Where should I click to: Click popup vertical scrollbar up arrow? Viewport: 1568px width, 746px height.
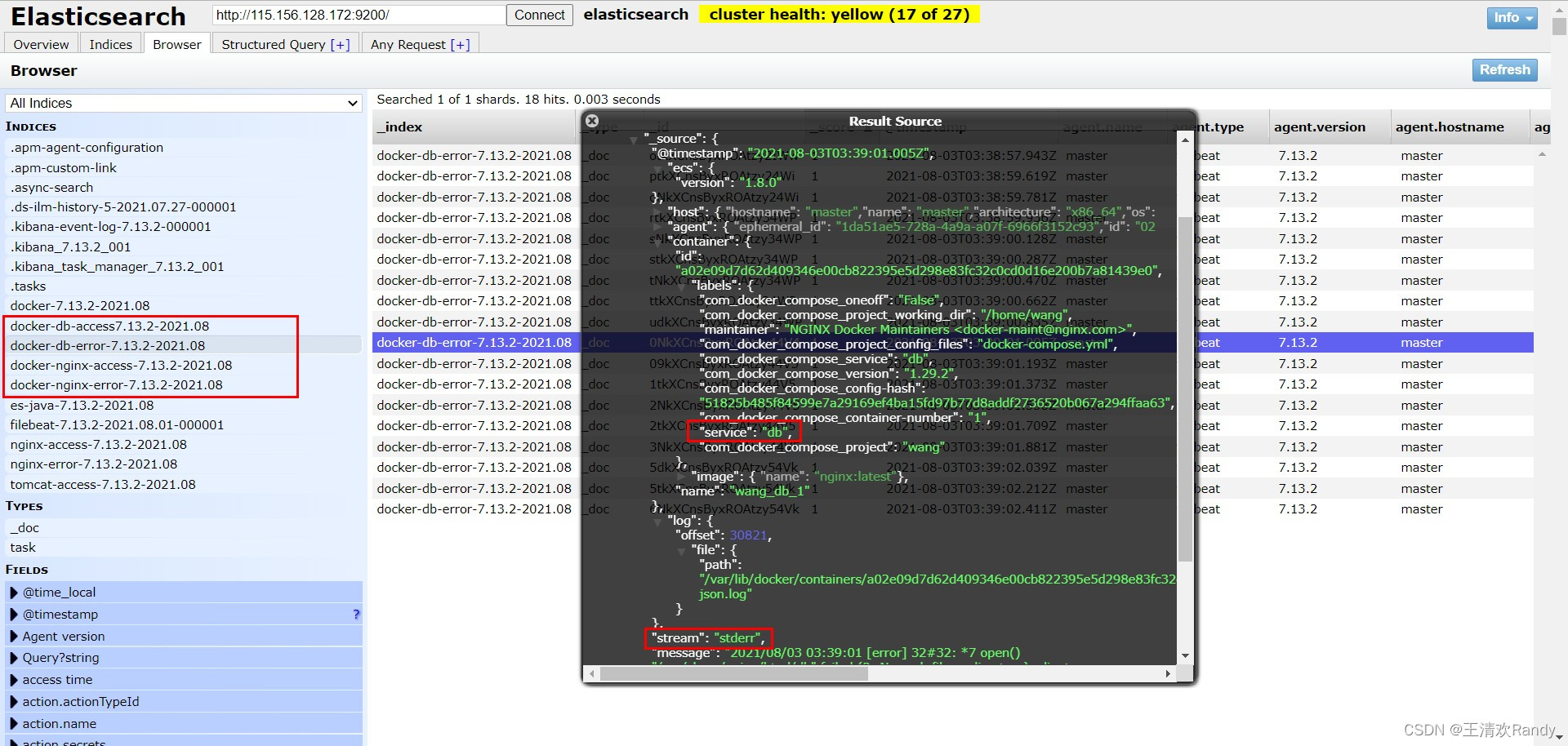coord(1185,140)
